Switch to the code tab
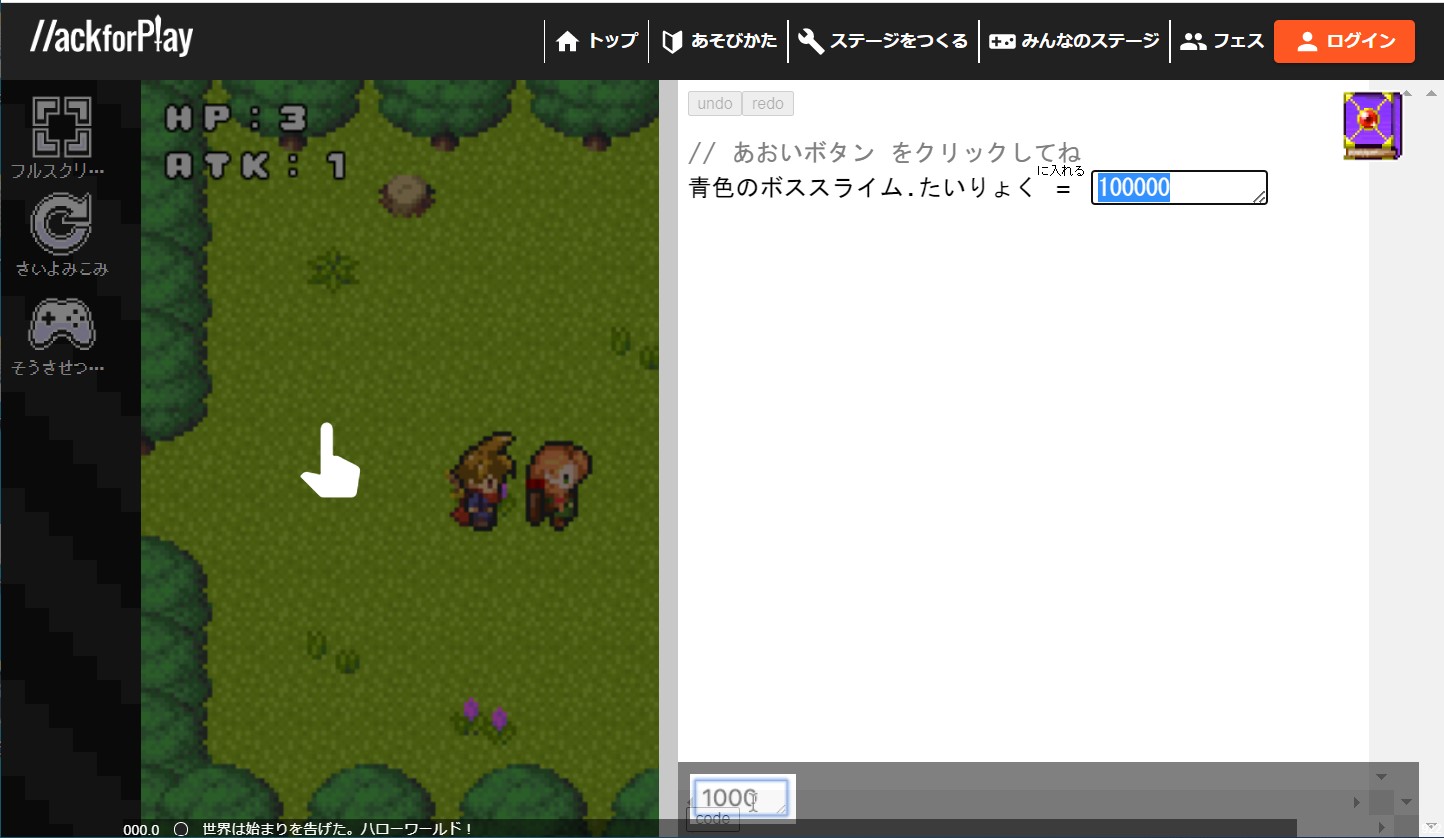This screenshot has width=1444, height=838. tap(712, 818)
